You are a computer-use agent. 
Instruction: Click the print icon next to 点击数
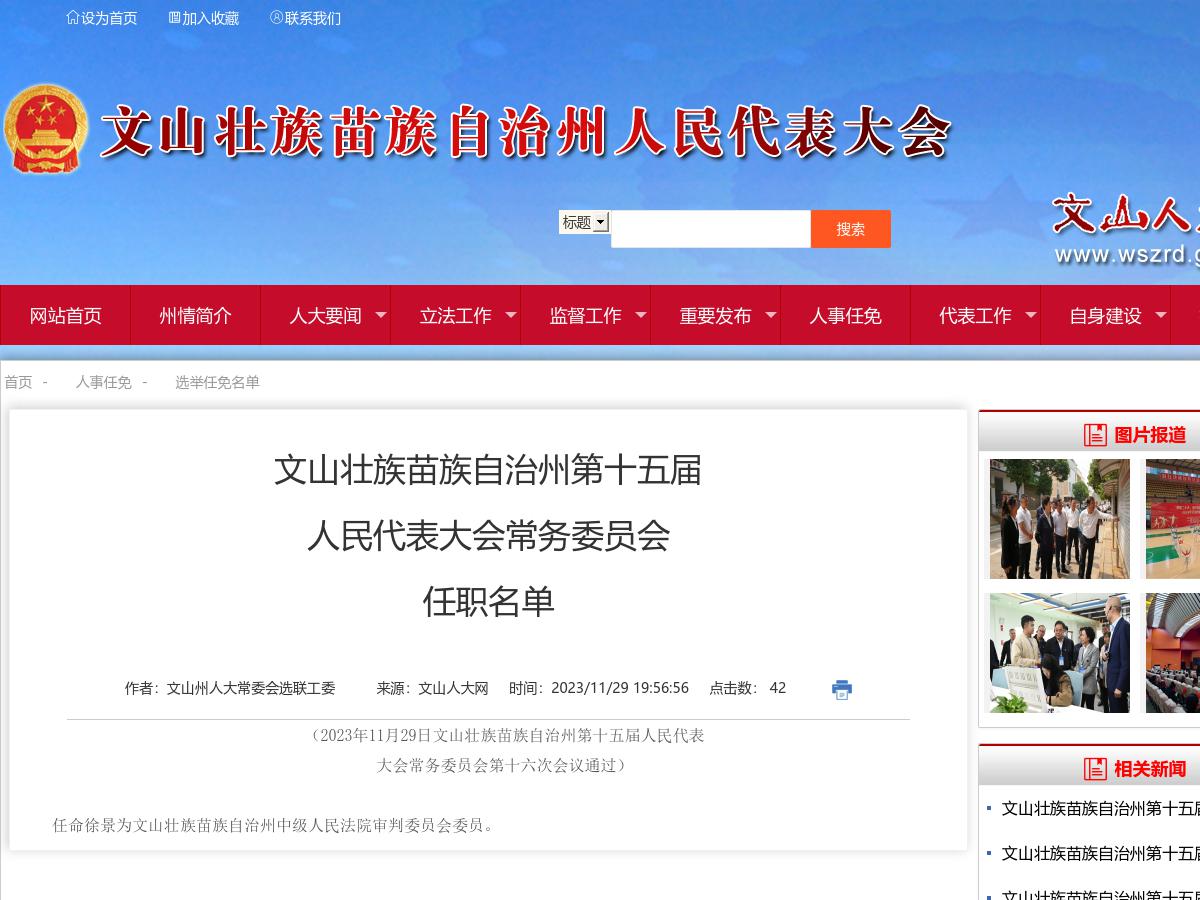tap(841, 689)
